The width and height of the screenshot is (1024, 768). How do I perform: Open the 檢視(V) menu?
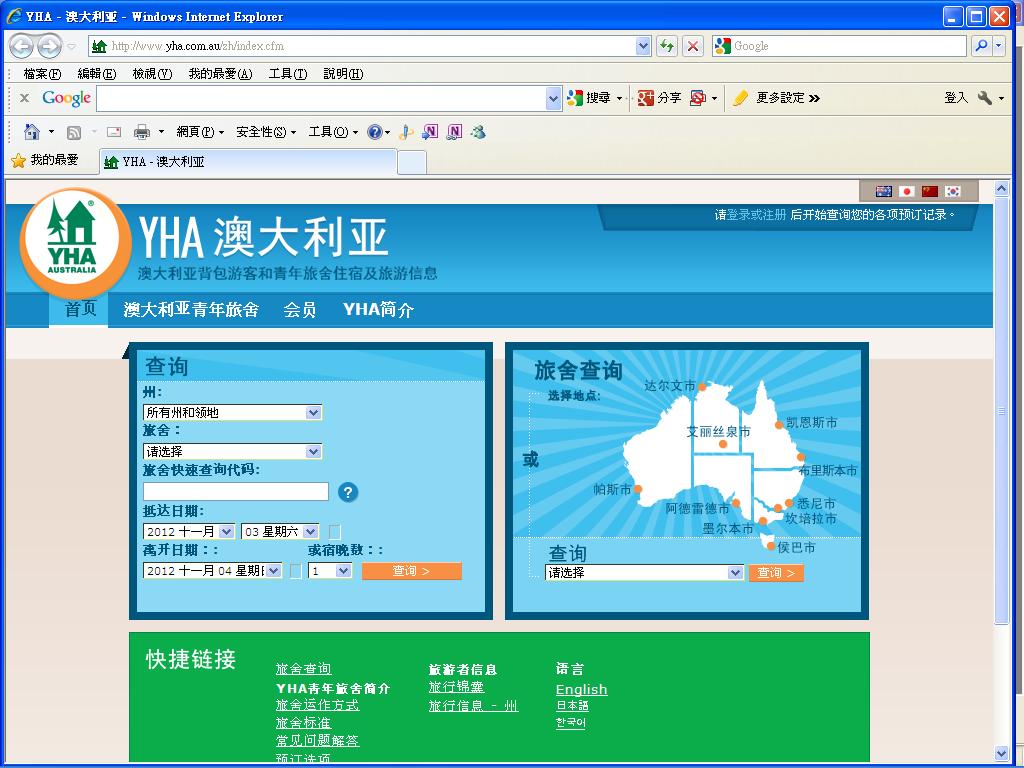[152, 74]
